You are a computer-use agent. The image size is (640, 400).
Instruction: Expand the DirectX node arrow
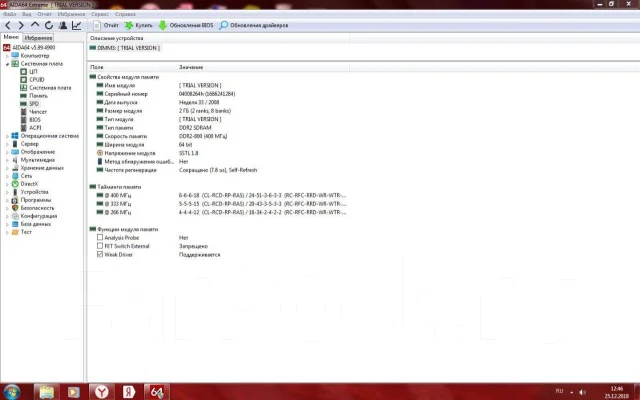point(7,184)
